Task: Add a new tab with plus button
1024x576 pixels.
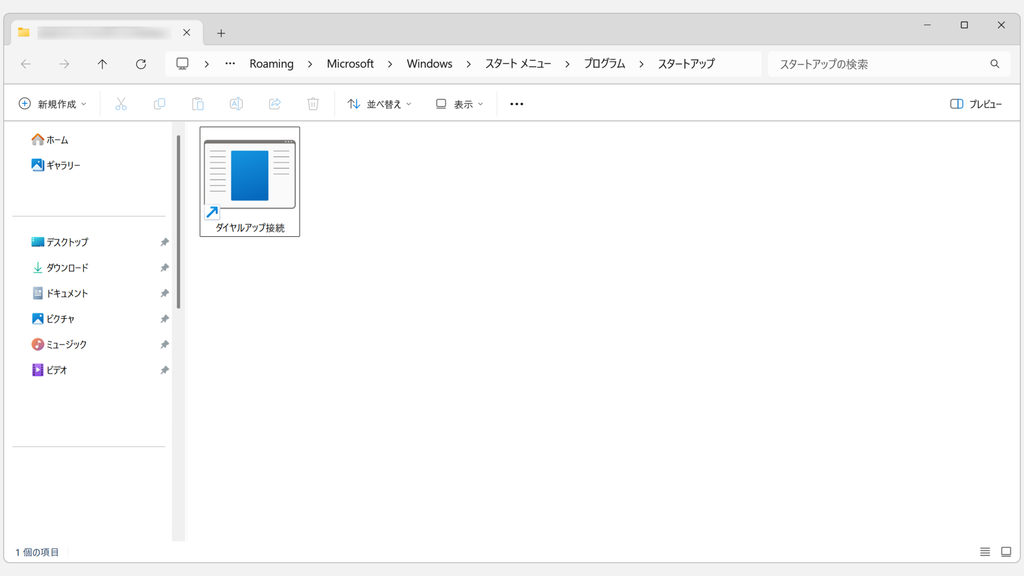Action: tap(221, 33)
